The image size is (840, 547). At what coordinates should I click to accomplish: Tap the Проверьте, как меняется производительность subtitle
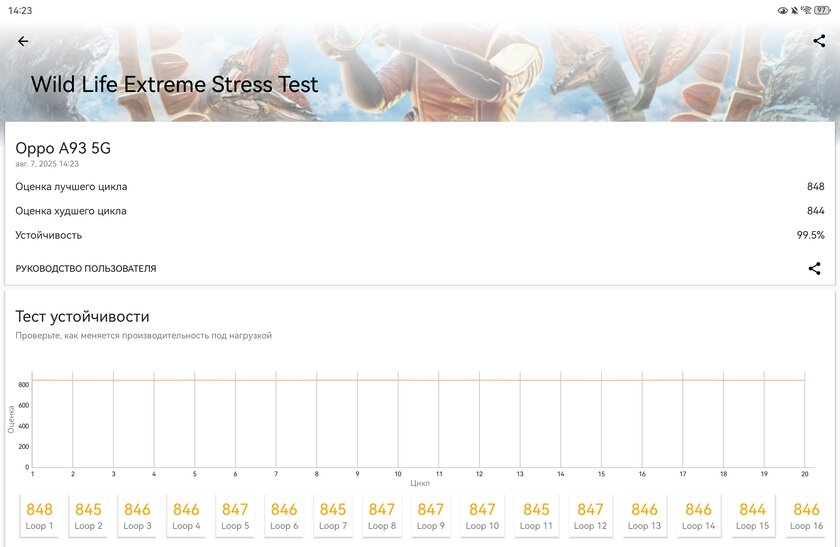[144, 336]
